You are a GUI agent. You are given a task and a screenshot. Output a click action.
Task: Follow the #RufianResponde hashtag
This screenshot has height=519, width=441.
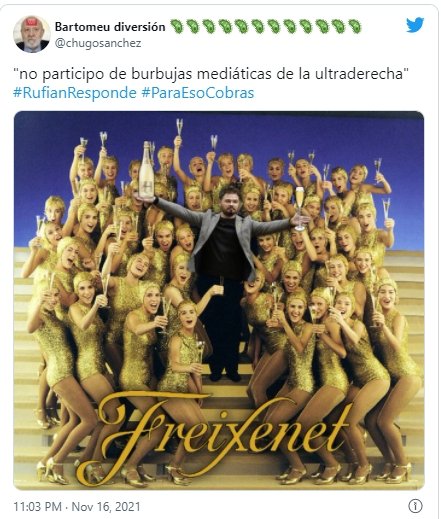(x=75, y=93)
